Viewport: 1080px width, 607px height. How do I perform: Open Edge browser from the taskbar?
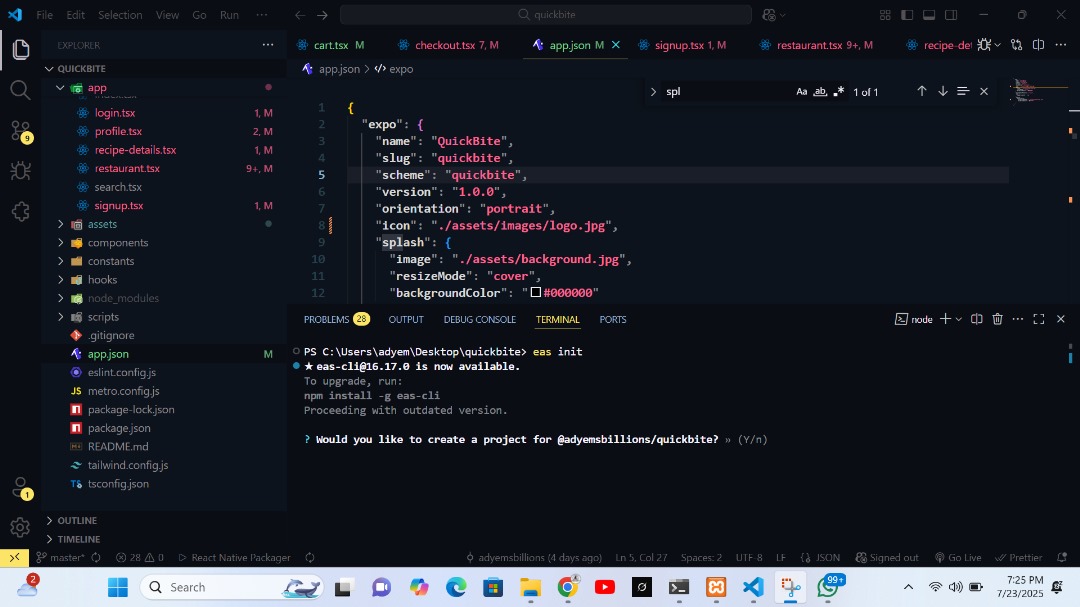click(x=456, y=587)
